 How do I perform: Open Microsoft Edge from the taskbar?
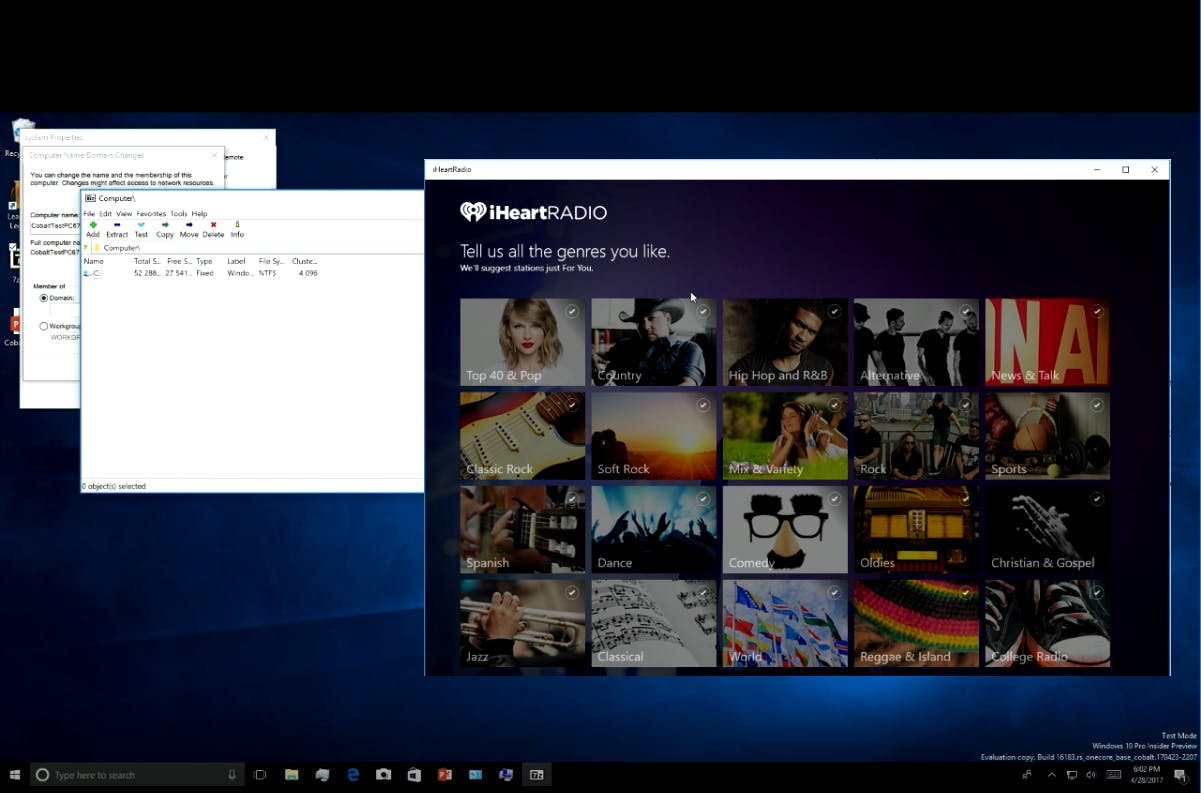[353, 775]
